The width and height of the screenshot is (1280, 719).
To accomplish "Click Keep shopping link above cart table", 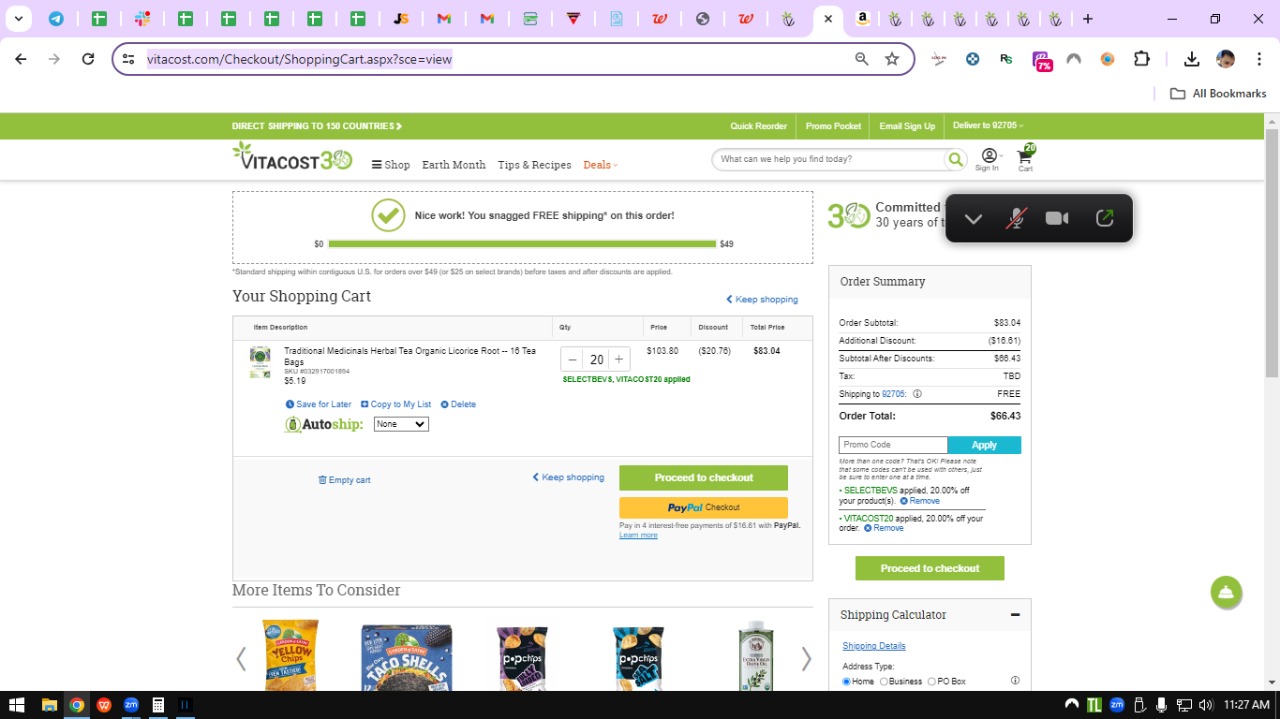I will tap(762, 299).
